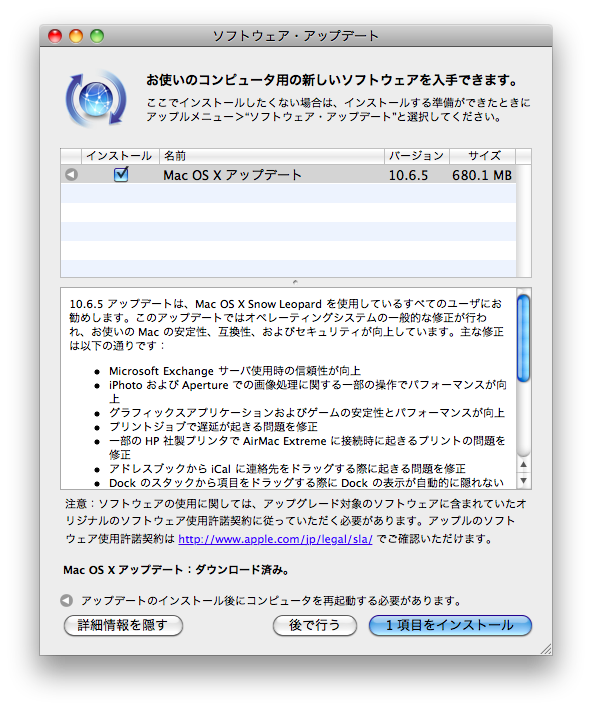Click the Software Update globe icon
The height and width of the screenshot is (710, 592).
96,99
